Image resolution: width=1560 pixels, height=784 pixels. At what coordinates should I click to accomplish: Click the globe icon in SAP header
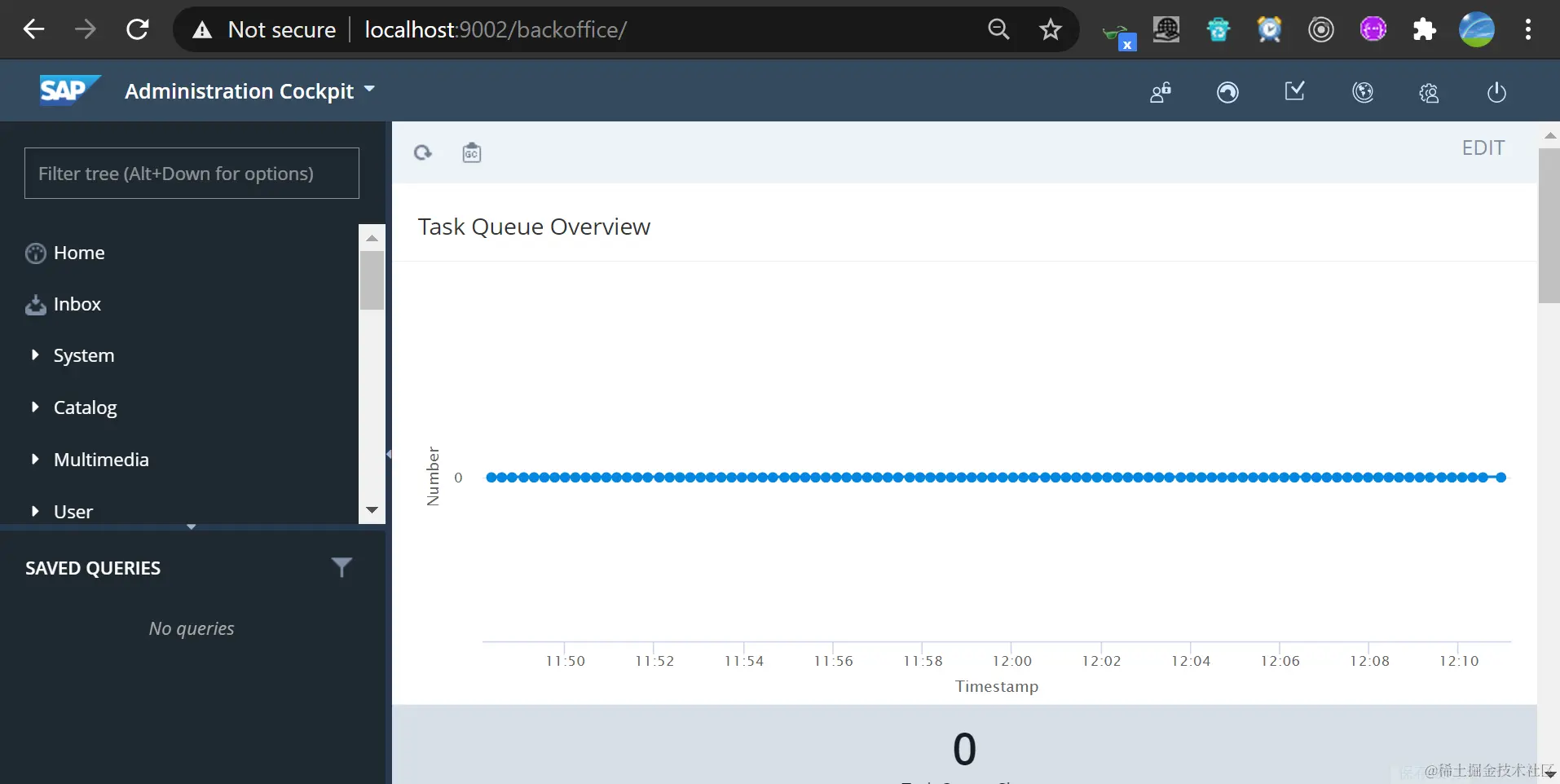coord(1363,92)
